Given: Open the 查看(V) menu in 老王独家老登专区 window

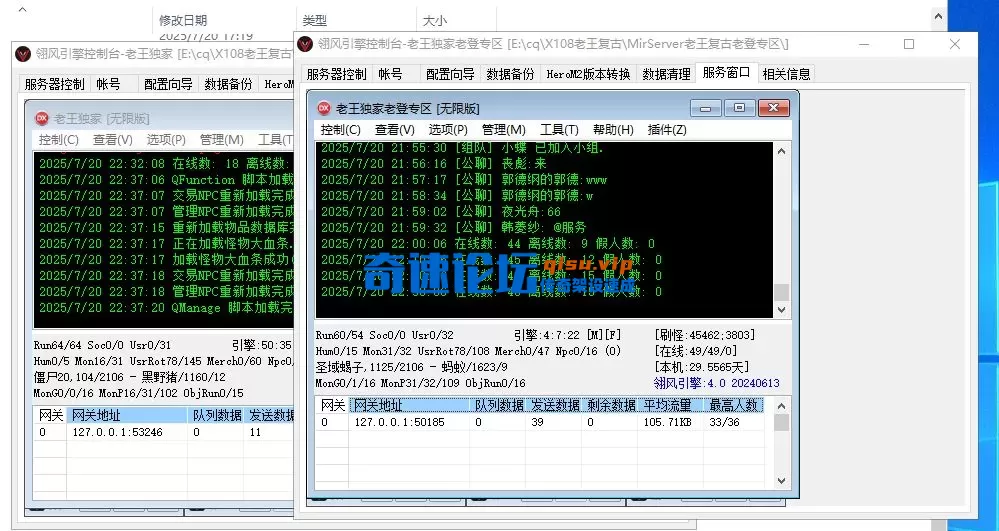Looking at the screenshot, I should point(394,130).
